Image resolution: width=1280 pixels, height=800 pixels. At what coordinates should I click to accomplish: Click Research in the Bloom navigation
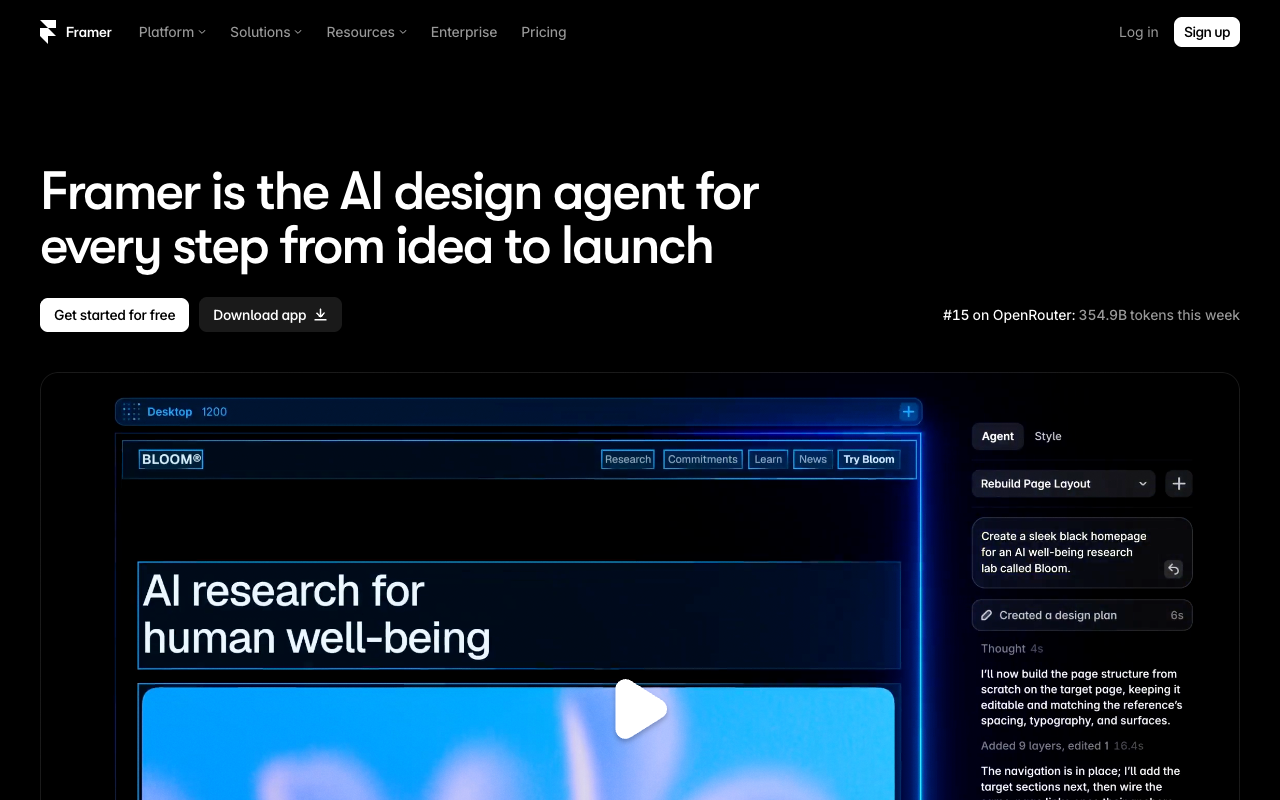click(628, 459)
